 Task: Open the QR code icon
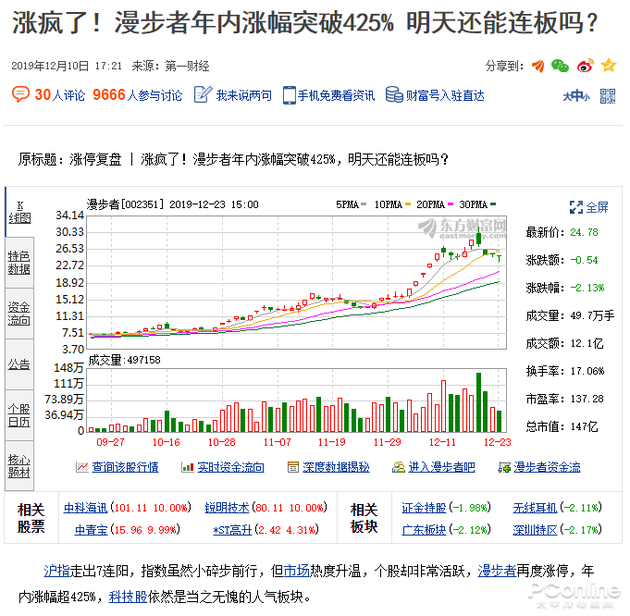[x=608, y=96]
